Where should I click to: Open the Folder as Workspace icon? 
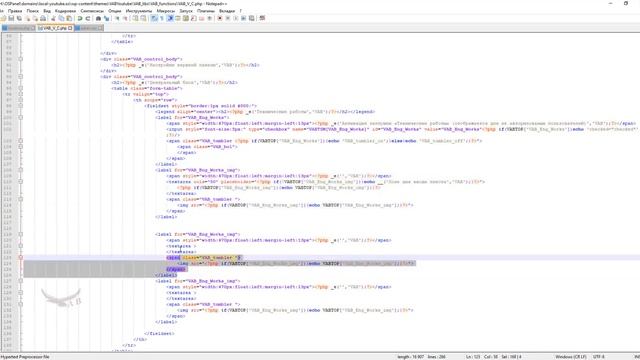[x=201, y=18]
